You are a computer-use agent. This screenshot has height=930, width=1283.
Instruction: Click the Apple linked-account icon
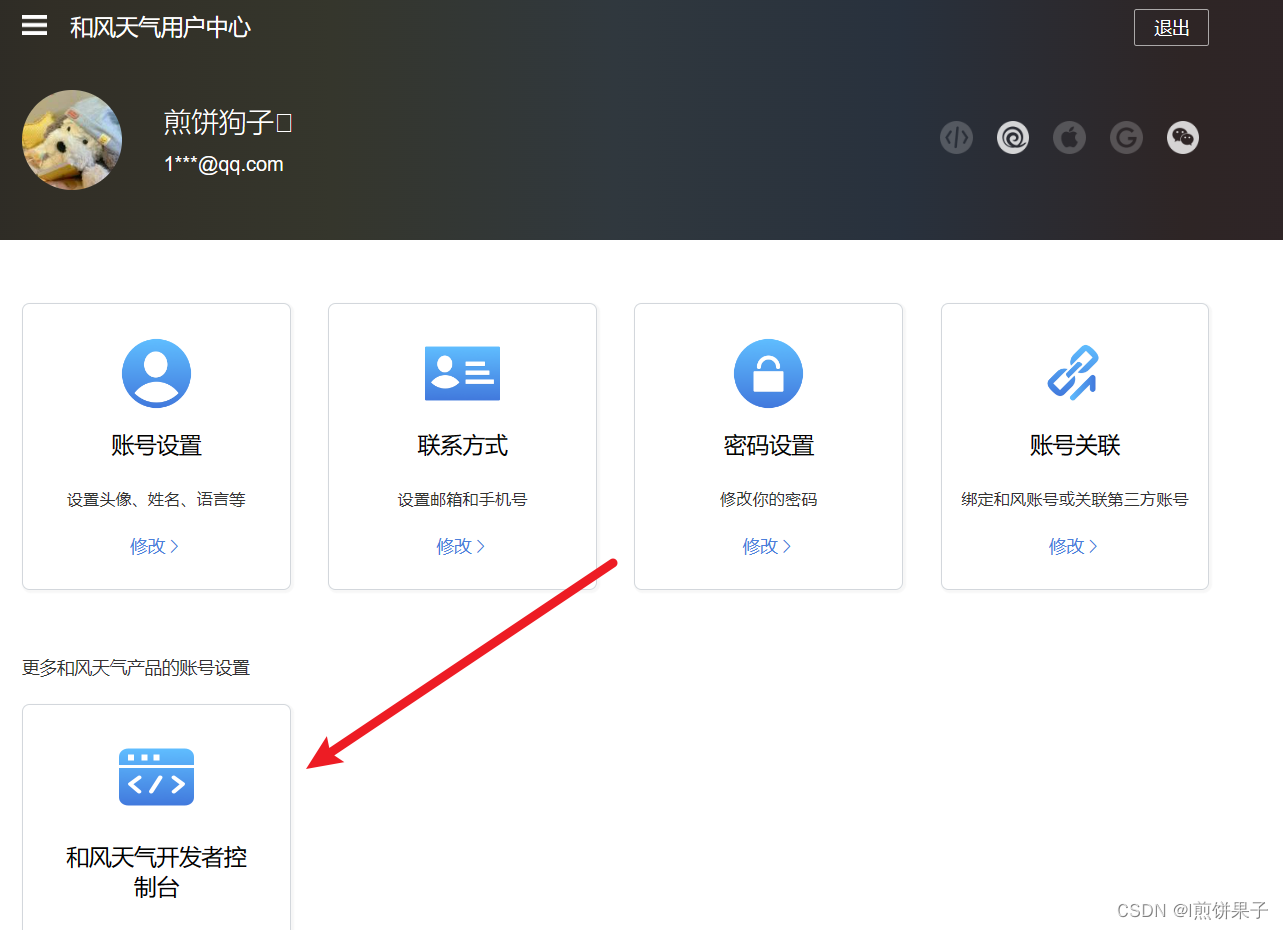pos(1070,137)
